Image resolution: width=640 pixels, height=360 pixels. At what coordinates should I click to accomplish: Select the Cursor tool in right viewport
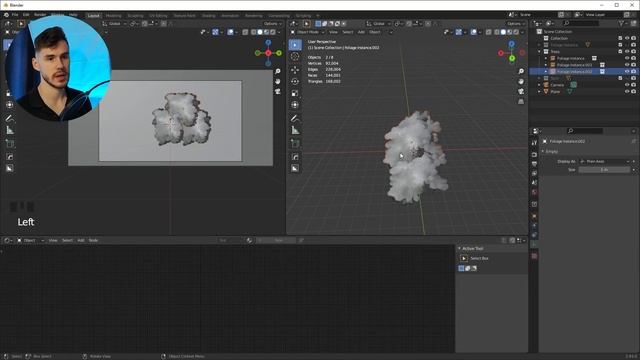pos(295,56)
